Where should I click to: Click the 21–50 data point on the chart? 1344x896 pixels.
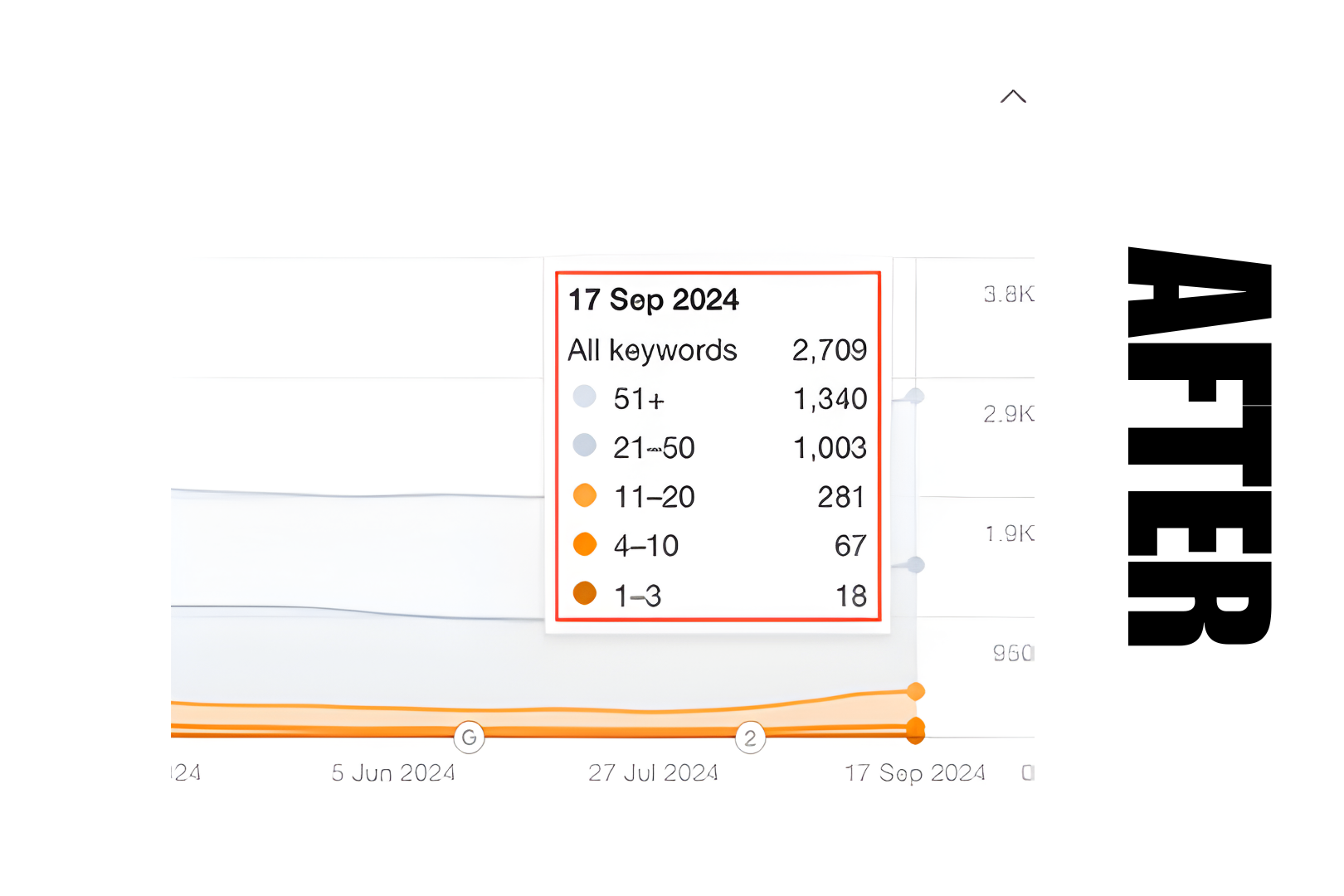(916, 565)
